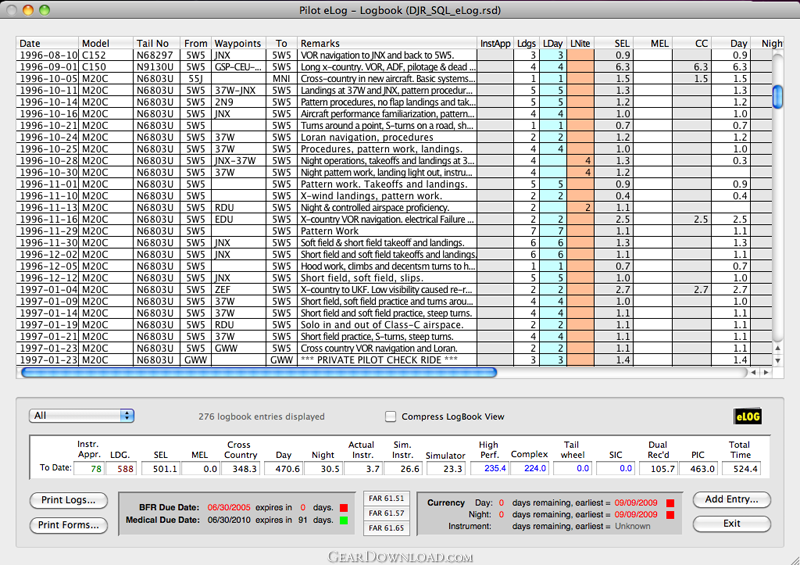Click the Tail No column header
Viewport: 800px width, 565px height.
click(156, 43)
